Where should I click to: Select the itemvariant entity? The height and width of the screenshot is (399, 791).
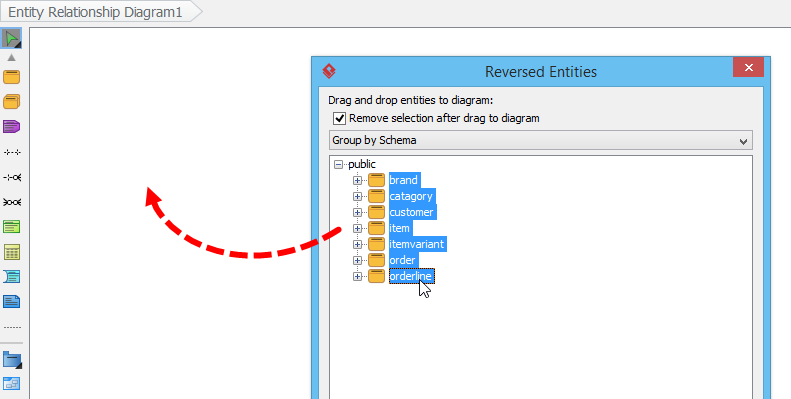pyautogui.click(x=417, y=244)
